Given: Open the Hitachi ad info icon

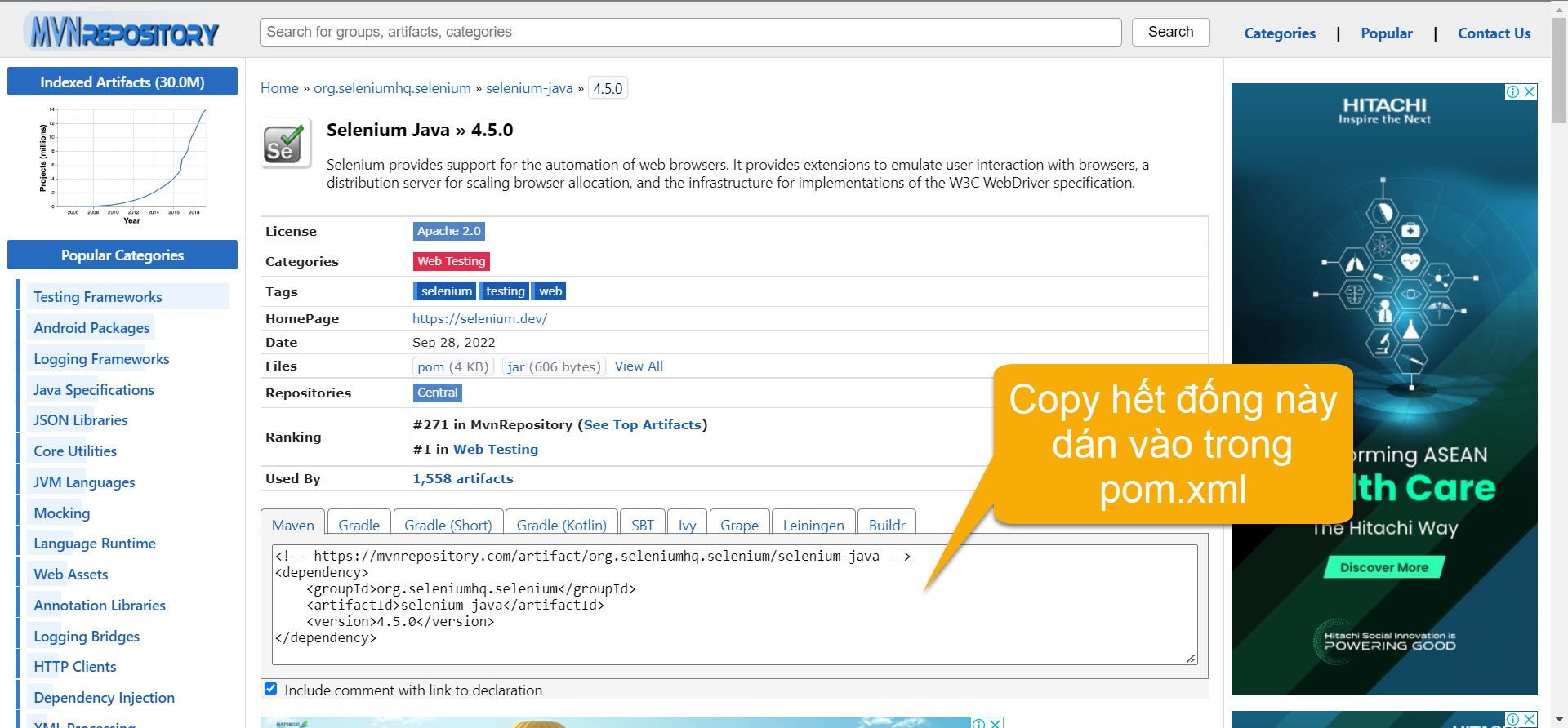Looking at the screenshot, I should [x=1513, y=91].
